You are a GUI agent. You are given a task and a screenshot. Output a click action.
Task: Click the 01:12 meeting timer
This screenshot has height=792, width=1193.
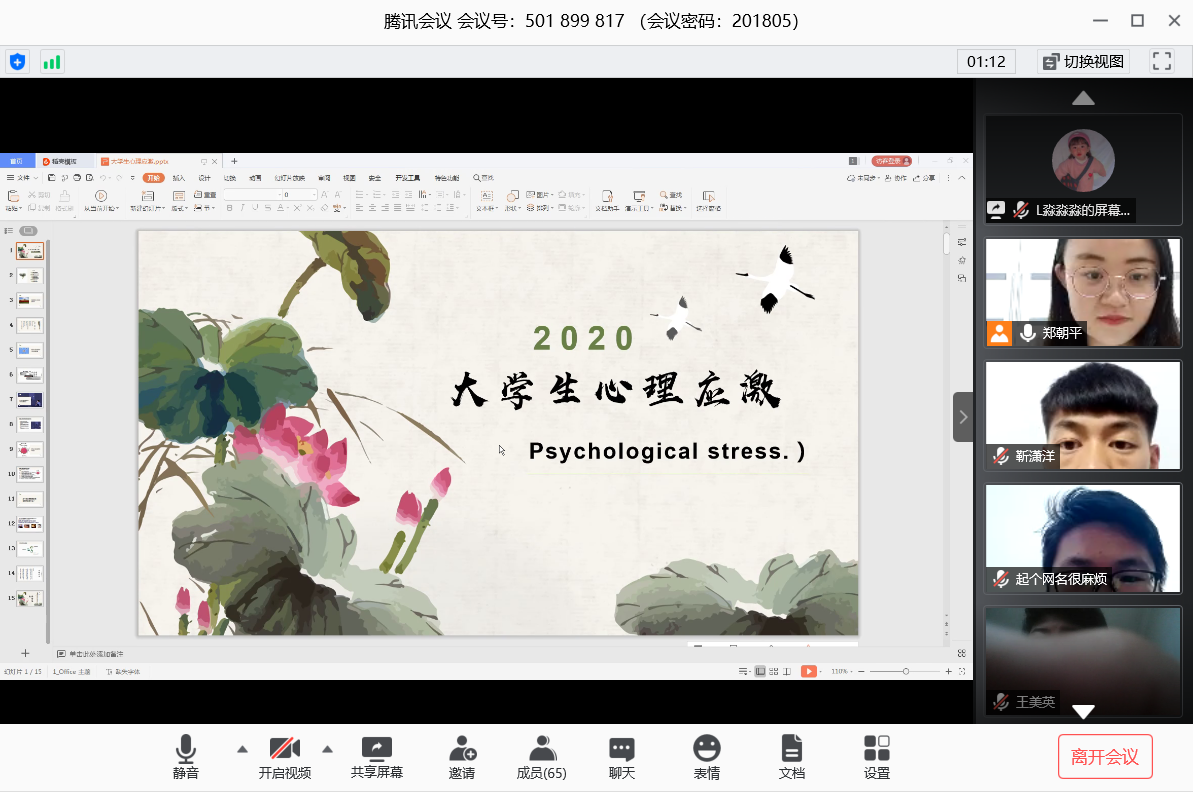click(x=986, y=62)
